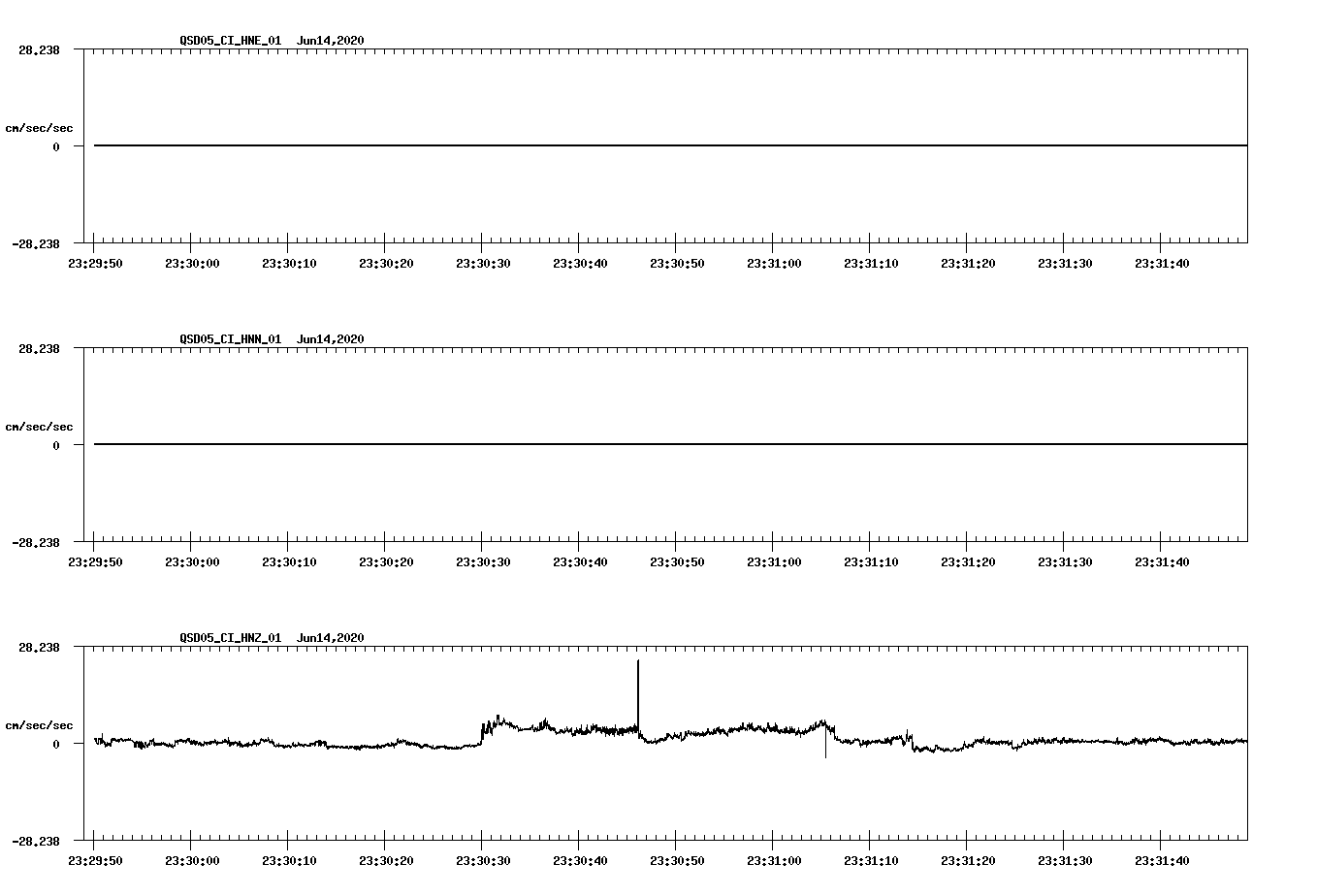Choose 23:30:00 time label under HNN plot

192,562
